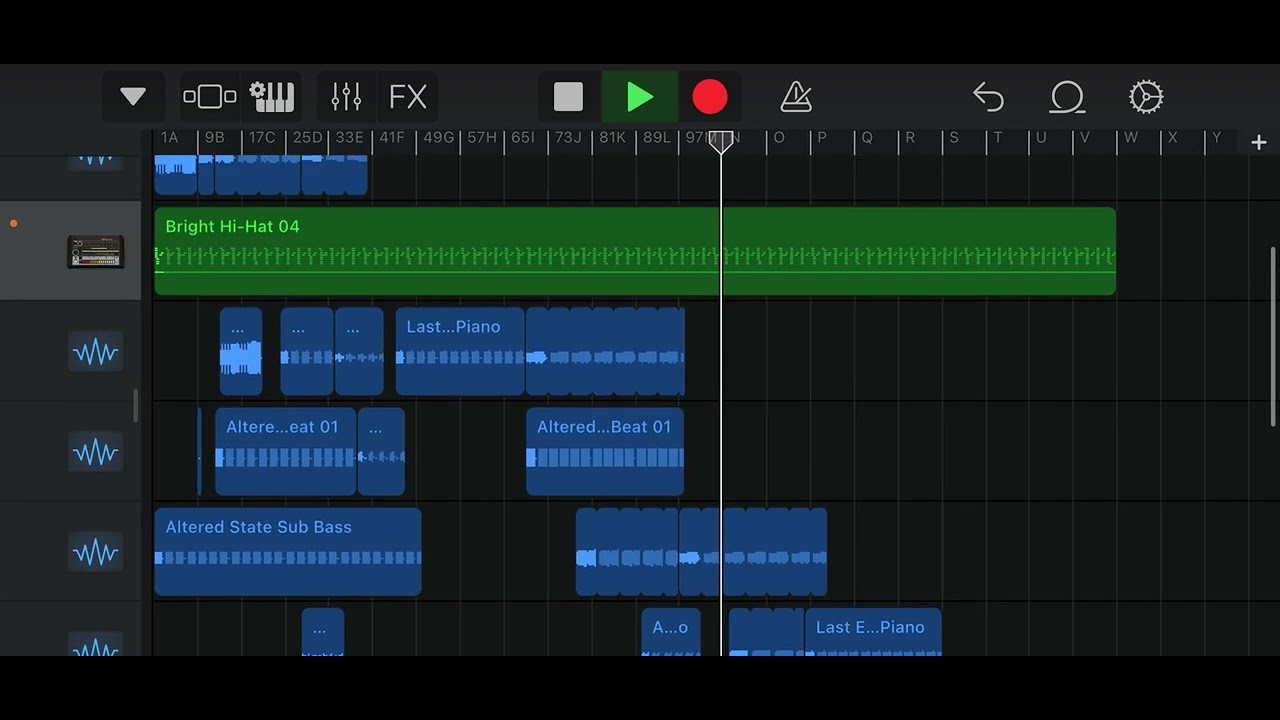Jump to section 49G on the ruler
Image resolution: width=1280 pixels, height=720 pixels.
click(439, 138)
